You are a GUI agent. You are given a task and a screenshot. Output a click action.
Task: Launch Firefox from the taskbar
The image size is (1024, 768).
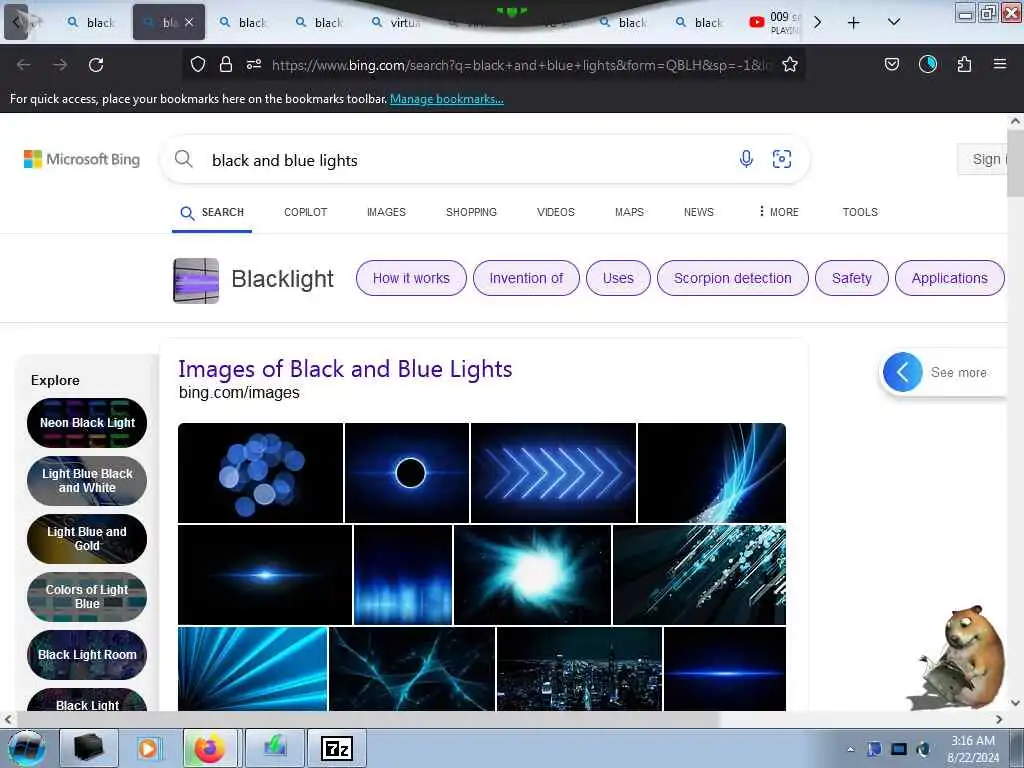click(x=209, y=748)
